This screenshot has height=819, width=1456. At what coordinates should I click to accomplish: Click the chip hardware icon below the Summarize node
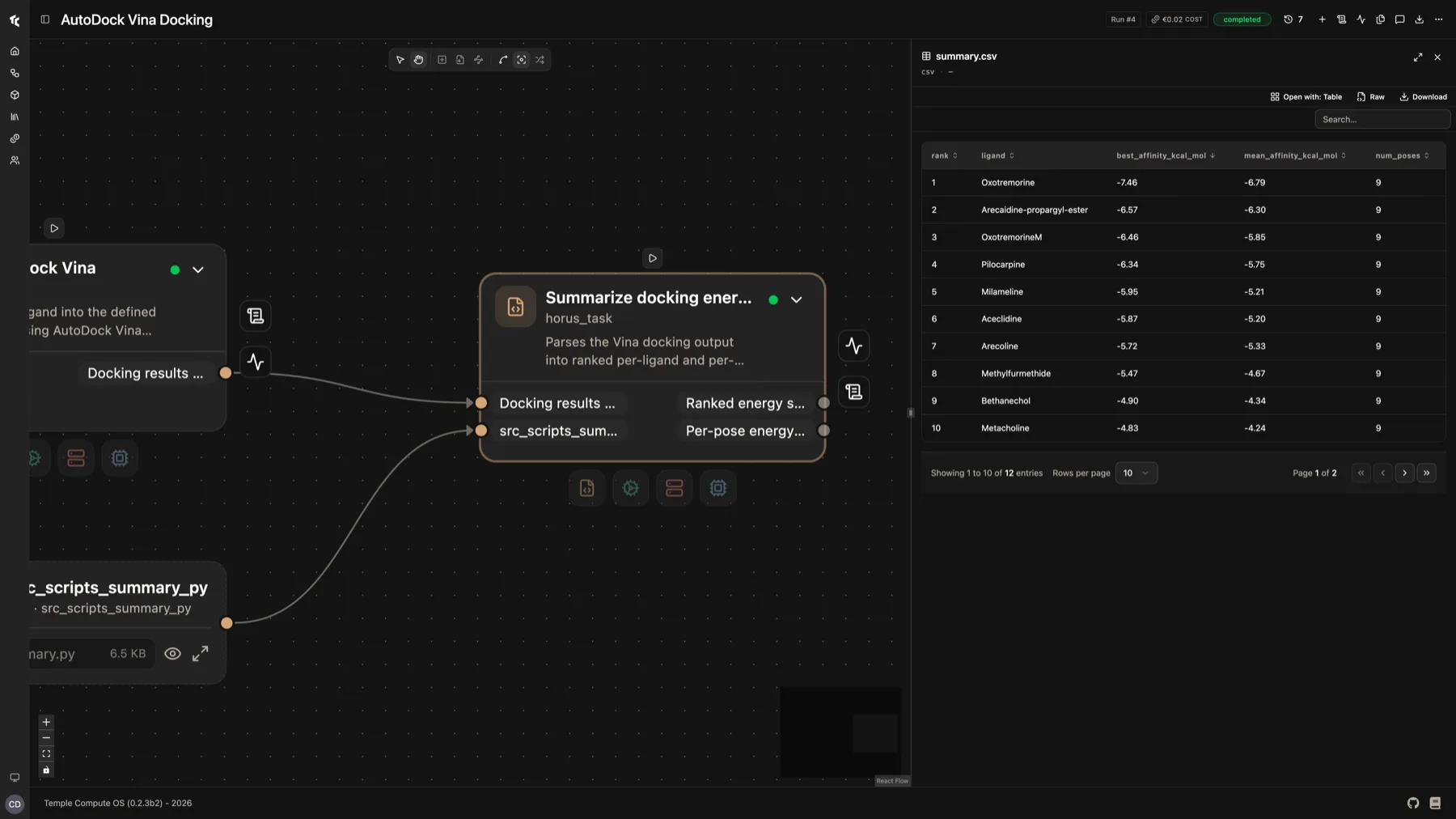click(717, 488)
